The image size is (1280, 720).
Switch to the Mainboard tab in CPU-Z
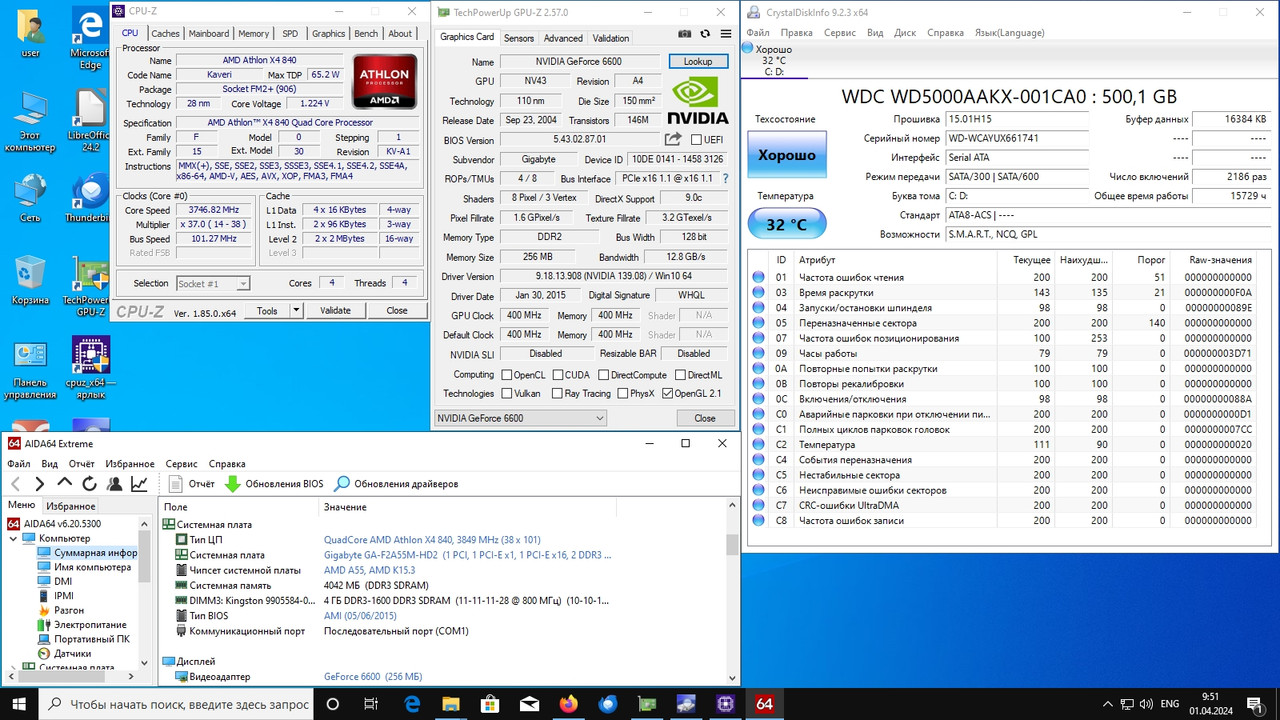209,33
